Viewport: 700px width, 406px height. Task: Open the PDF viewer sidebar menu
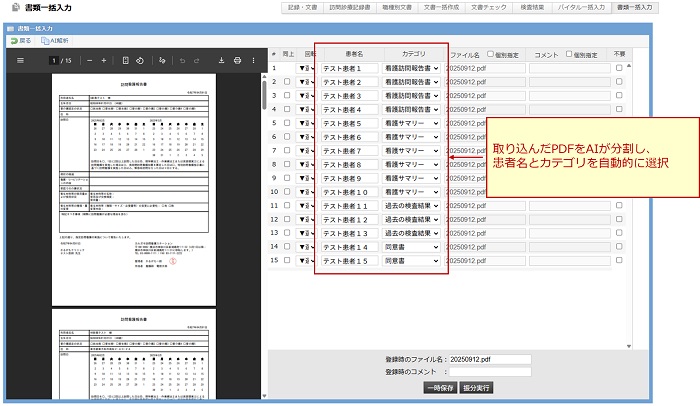point(20,60)
